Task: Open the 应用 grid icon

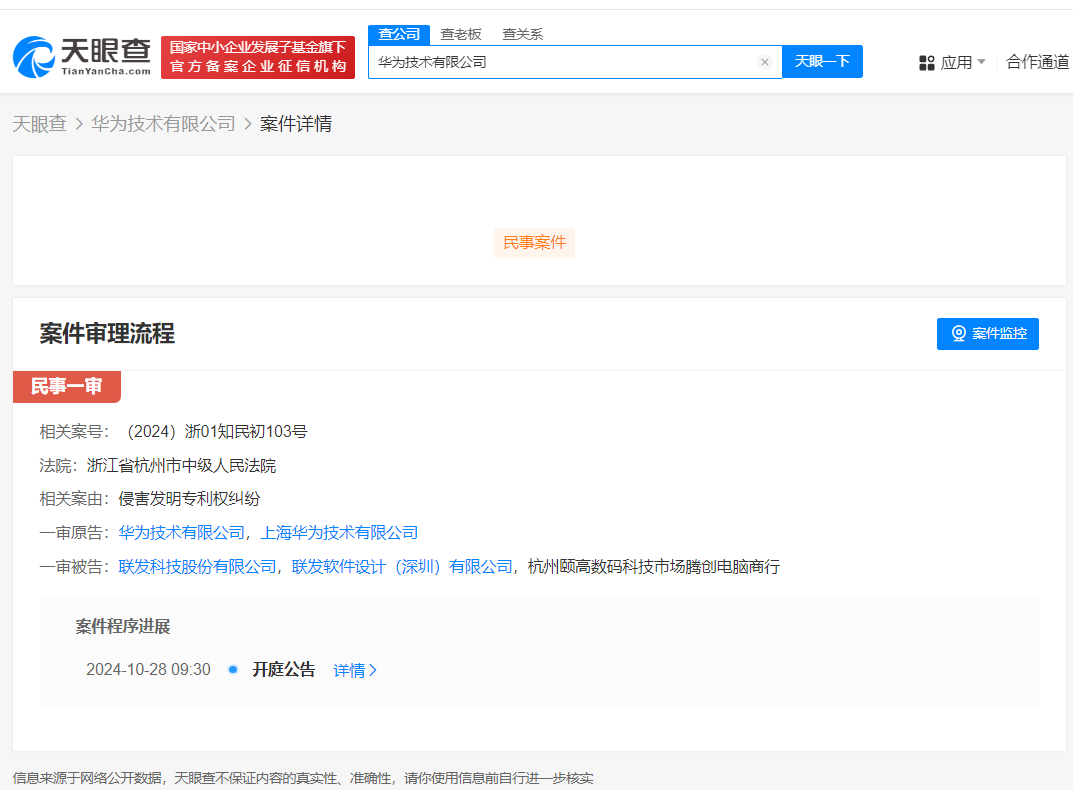Action: [927, 63]
